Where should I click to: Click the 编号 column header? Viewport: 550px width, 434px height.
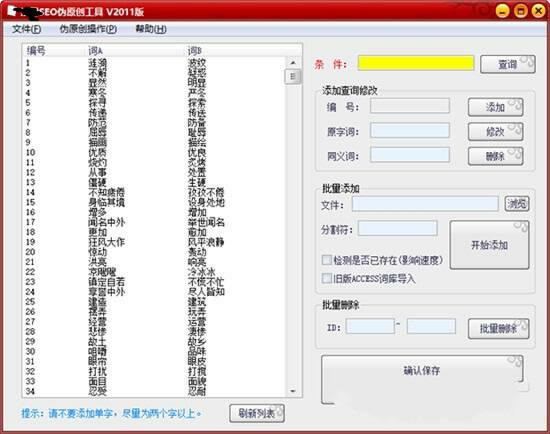(36, 51)
